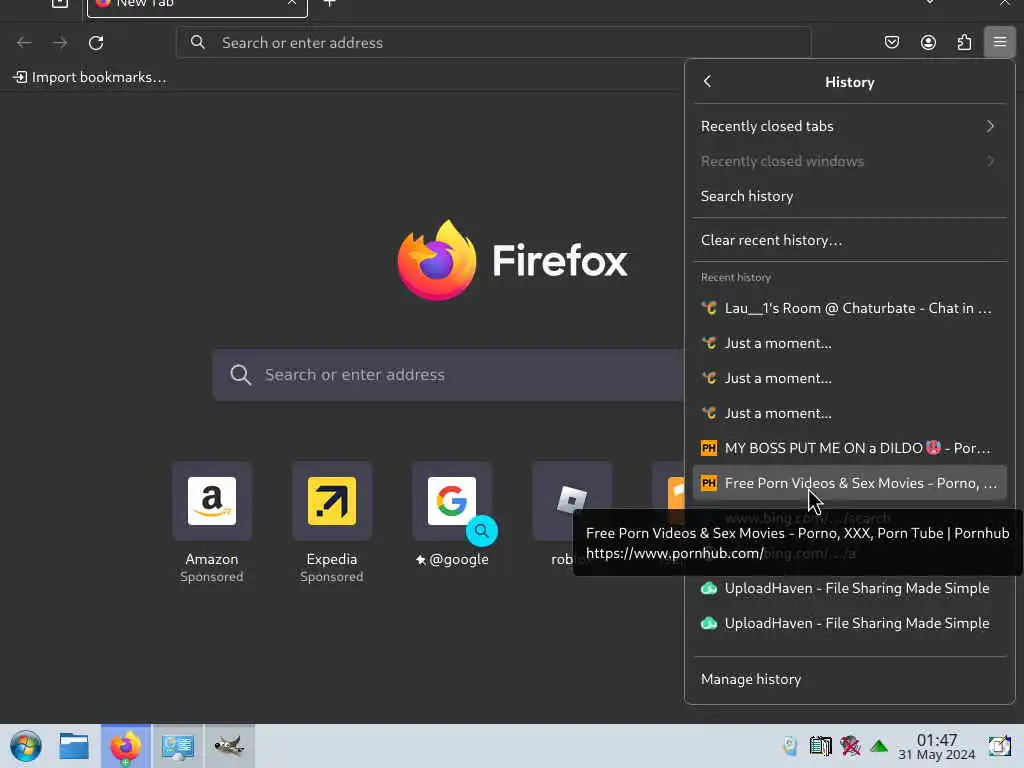Screen dimensions: 1024x768
Task: Open the file manager from the taskbar
Action: pyautogui.click(x=74, y=746)
